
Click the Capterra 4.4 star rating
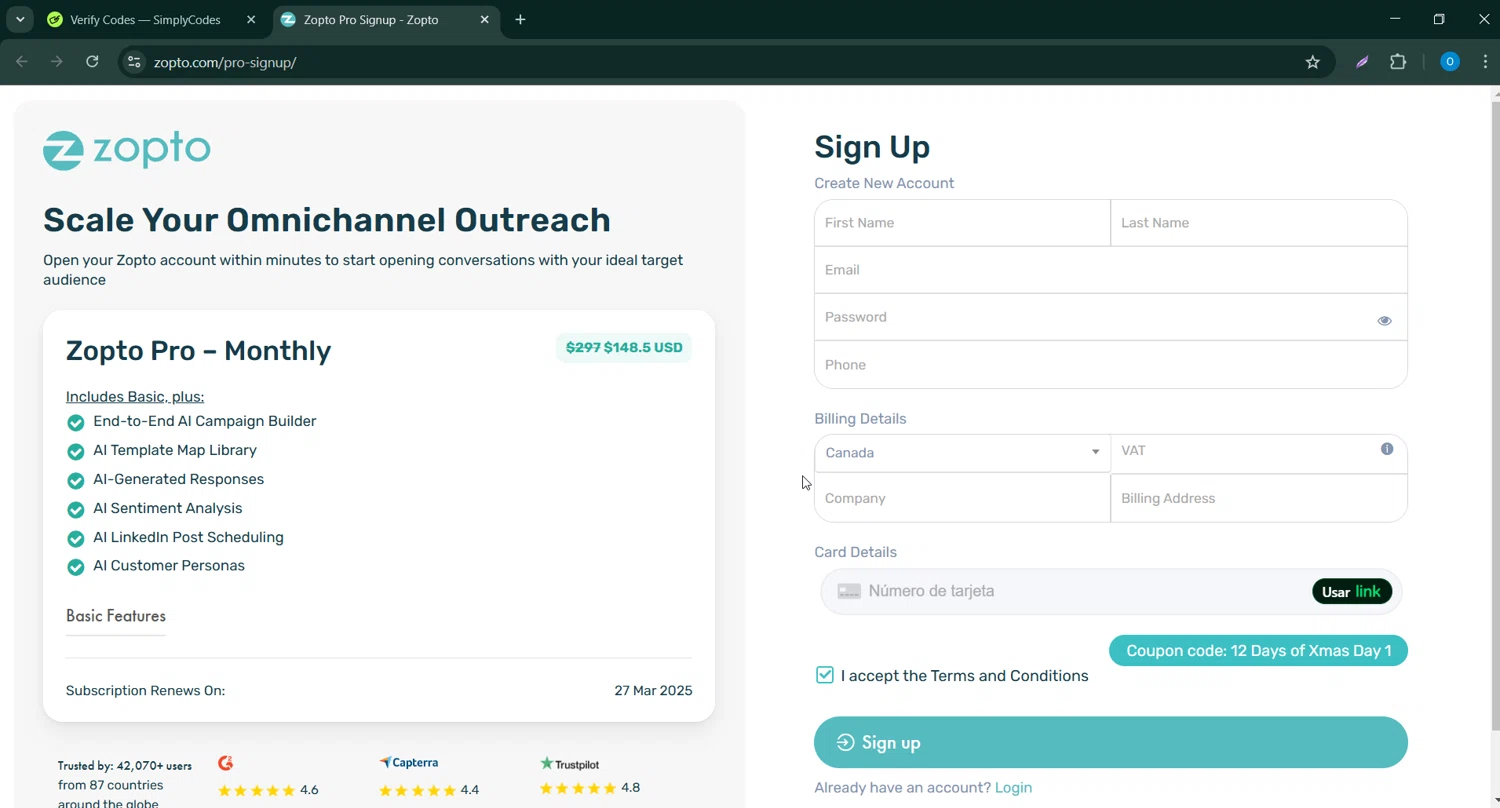pyautogui.click(x=429, y=790)
